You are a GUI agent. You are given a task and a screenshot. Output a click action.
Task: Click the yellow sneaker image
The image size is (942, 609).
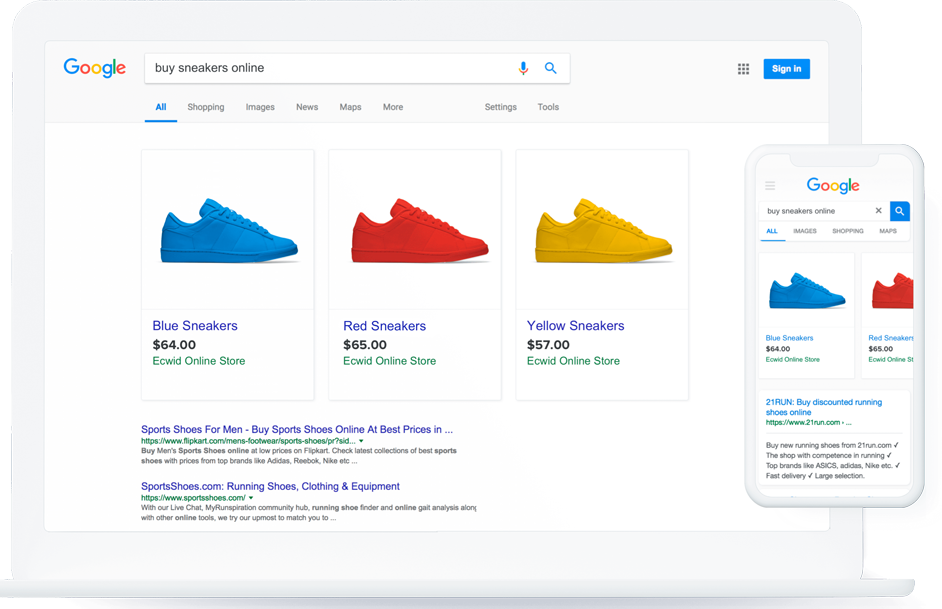coord(603,231)
